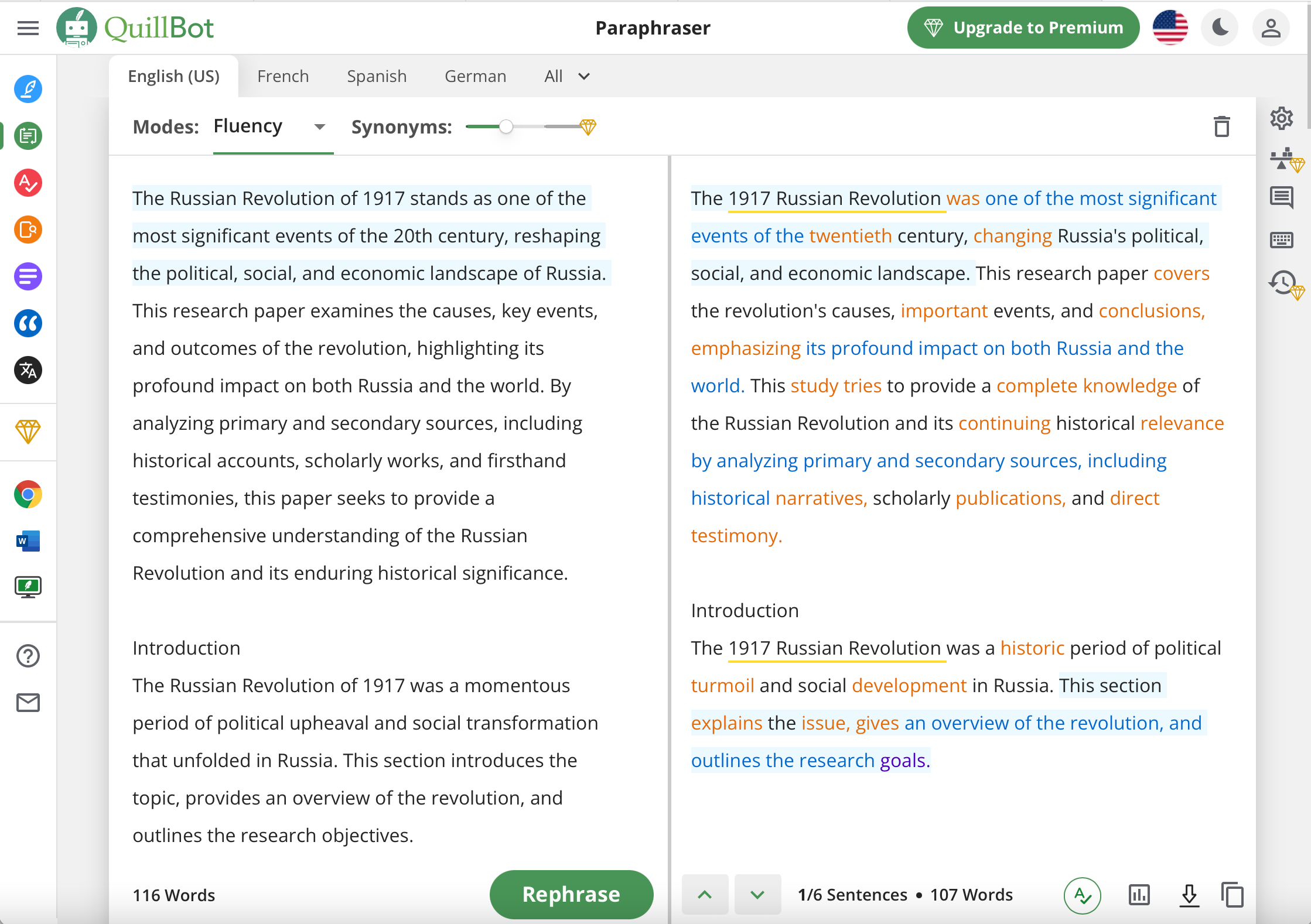Image resolution: width=1311 pixels, height=924 pixels.
Task: Open the QuillBot desktop app icon
Action: (x=28, y=587)
